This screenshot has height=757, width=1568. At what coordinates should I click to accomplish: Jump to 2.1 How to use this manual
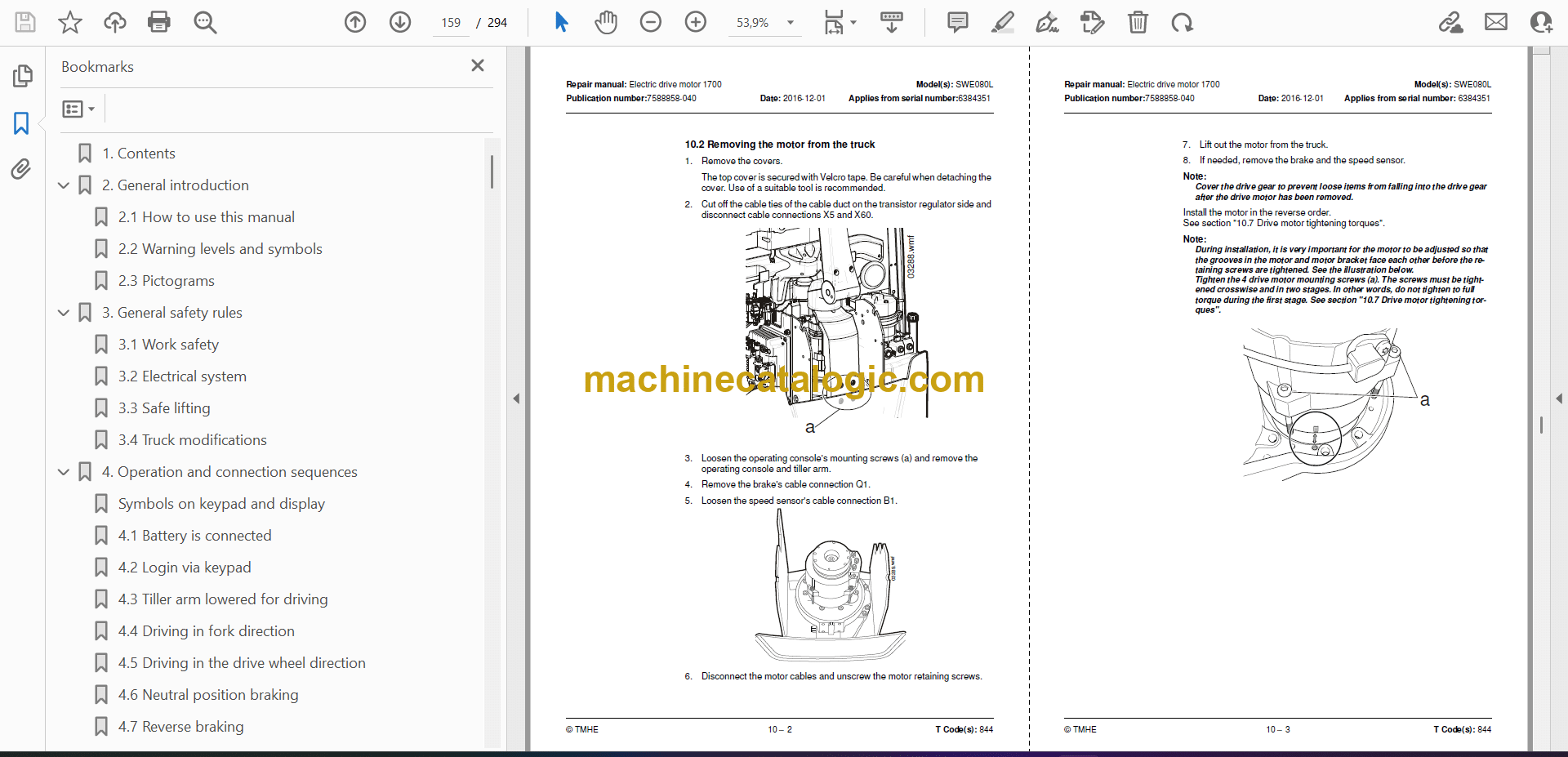(206, 217)
